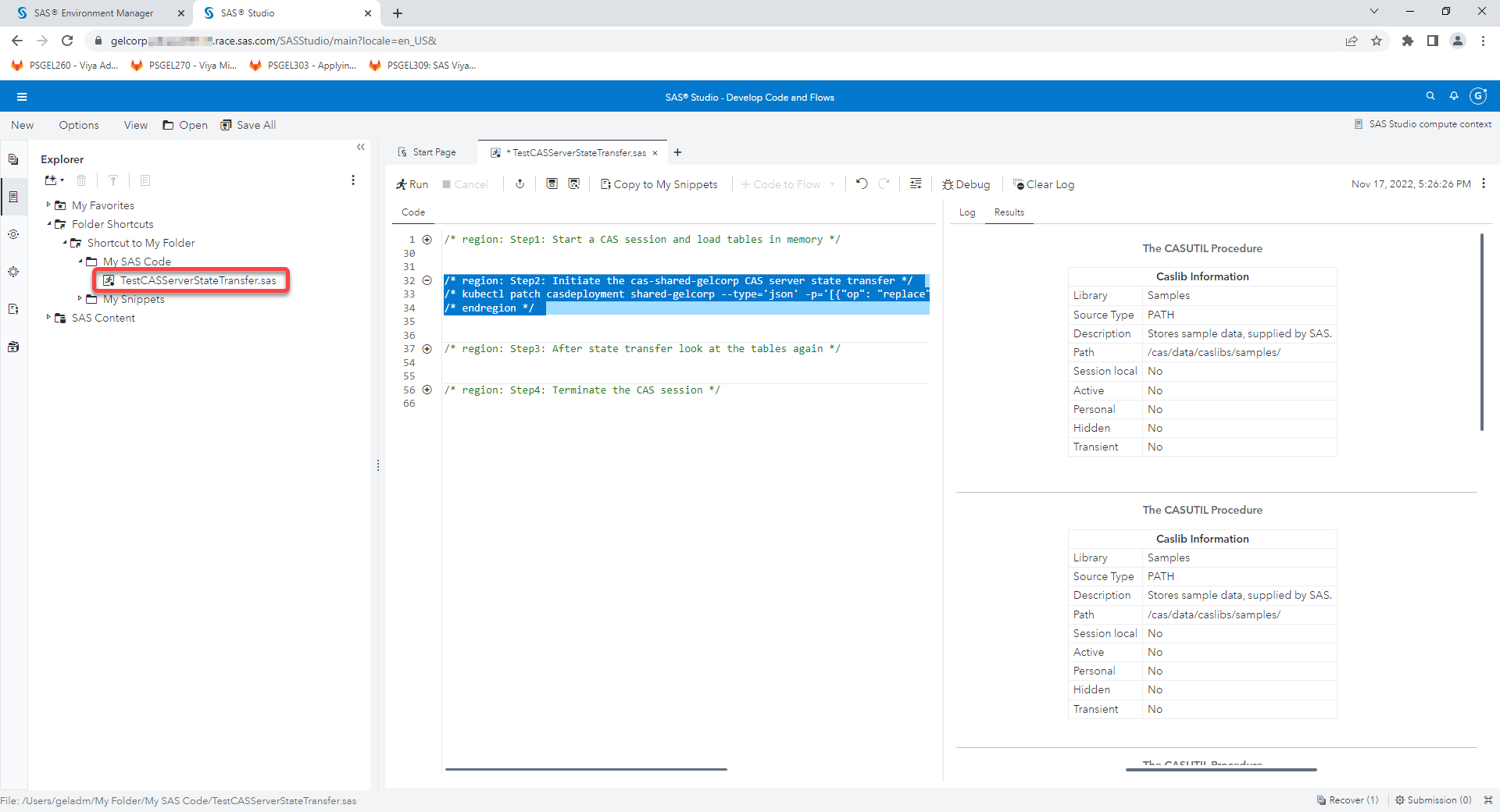Click the submission history icon after Cancel

[x=520, y=183]
